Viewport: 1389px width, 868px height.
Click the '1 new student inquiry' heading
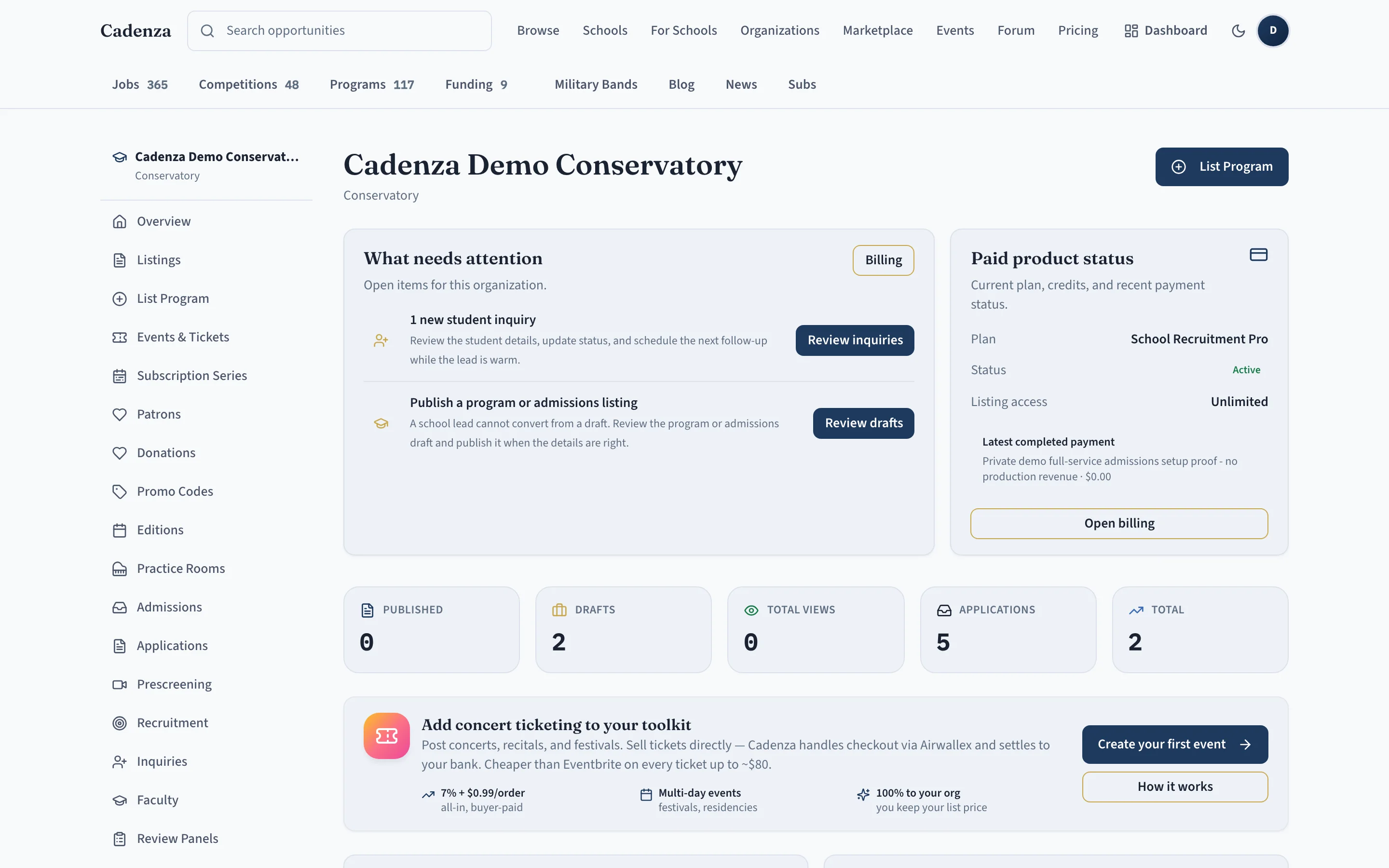point(472,320)
